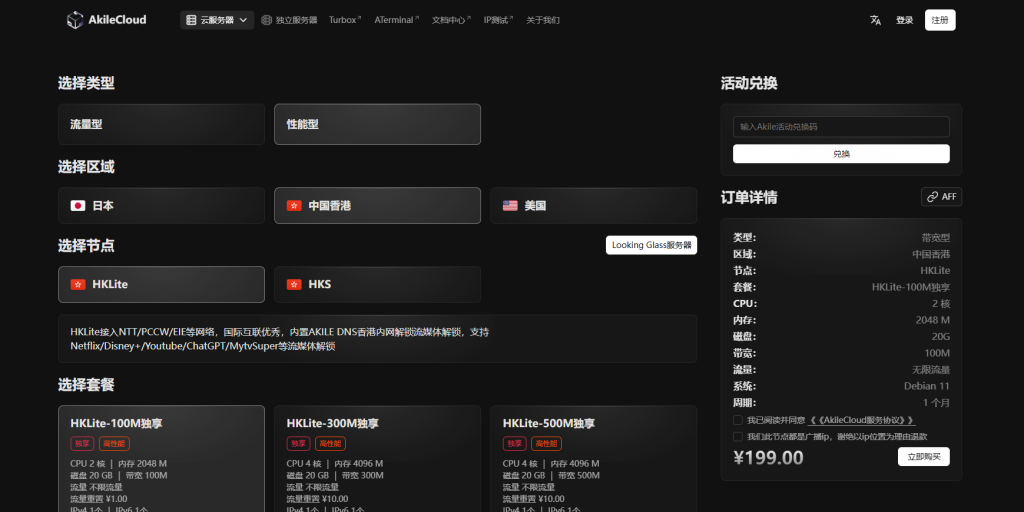Focus the Akile活动兑换码 input field
The width and height of the screenshot is (1024, 512).
point(841,127)
